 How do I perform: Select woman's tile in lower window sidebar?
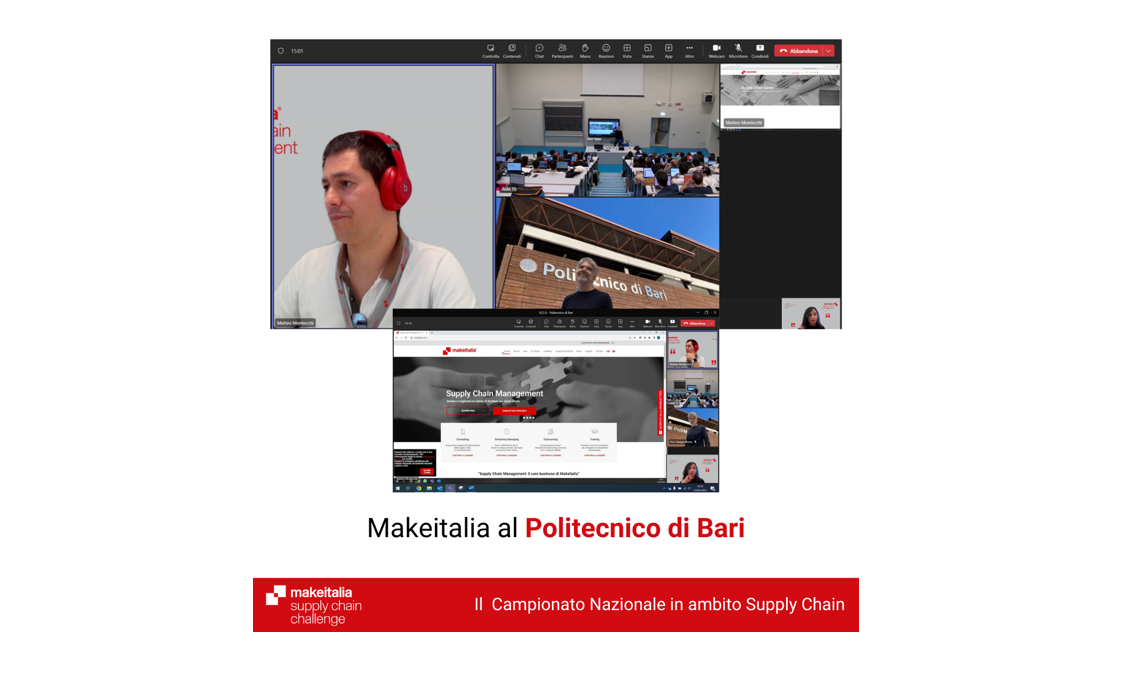click(x=693, y=469)
